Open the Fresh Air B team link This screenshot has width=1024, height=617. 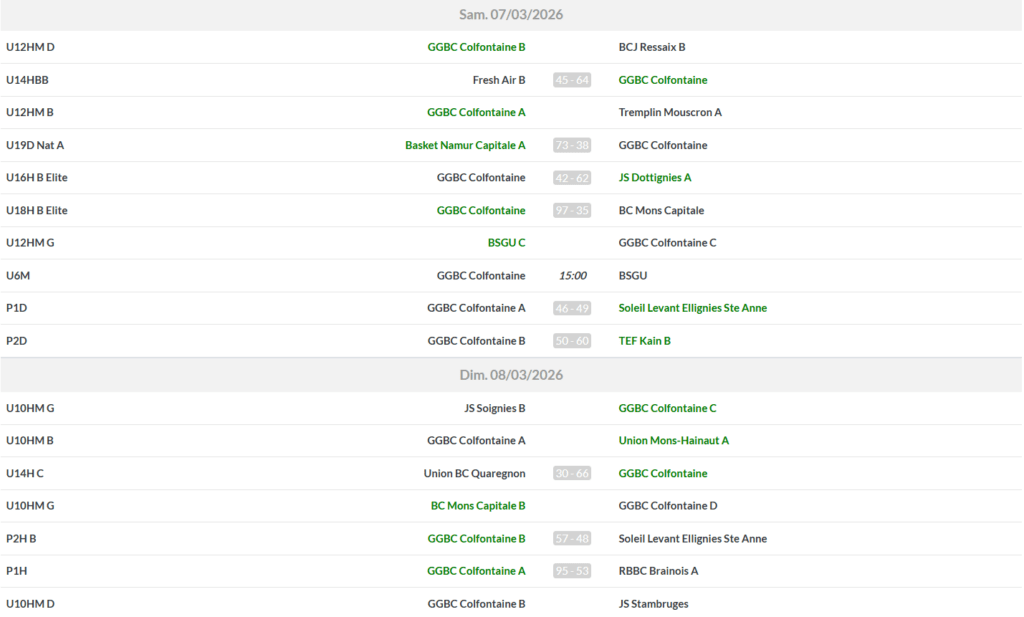coord(498,80)
